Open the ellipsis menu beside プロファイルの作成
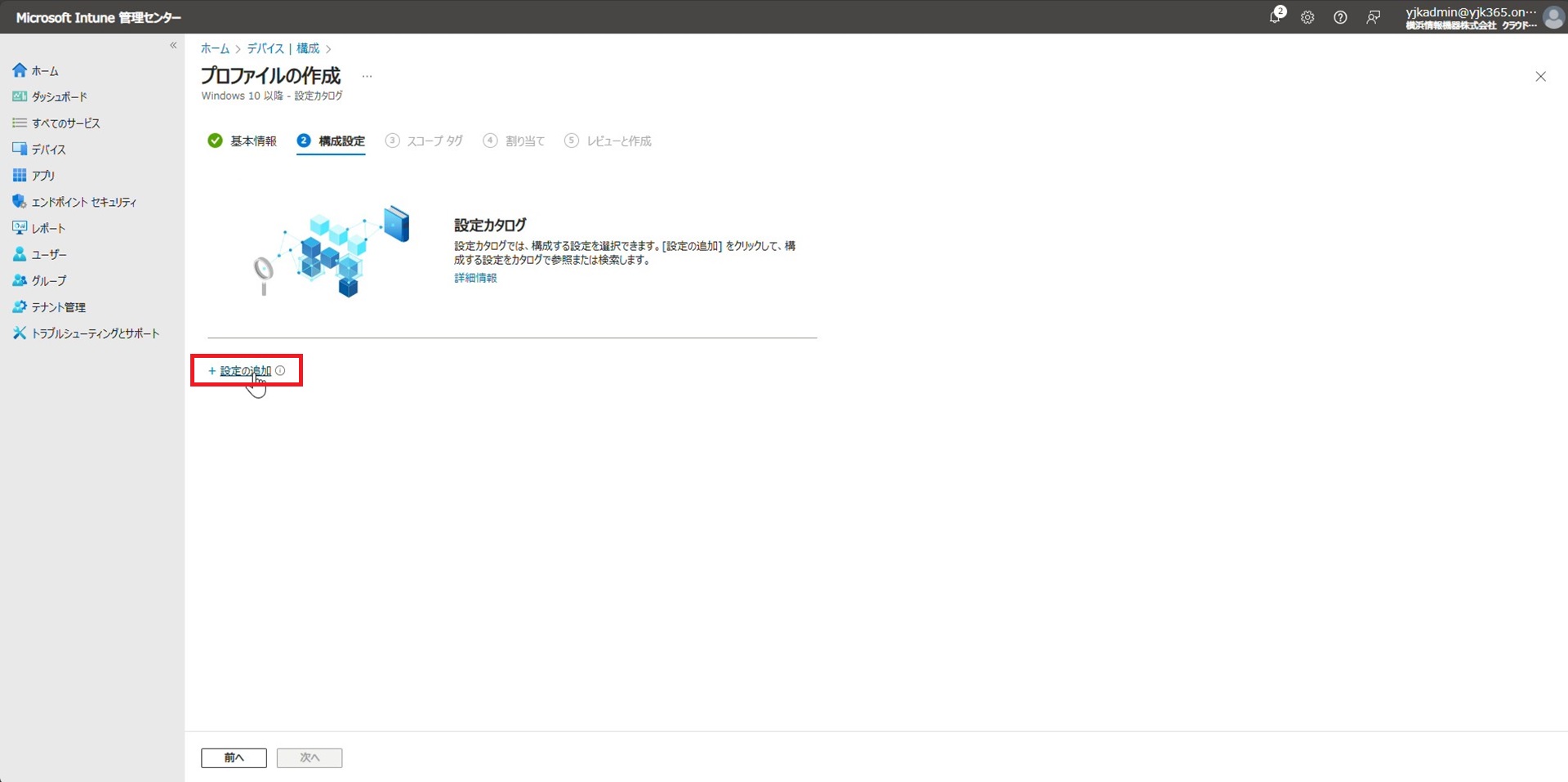Viewport: 1568px width, 782px height. tap(367, 76)
